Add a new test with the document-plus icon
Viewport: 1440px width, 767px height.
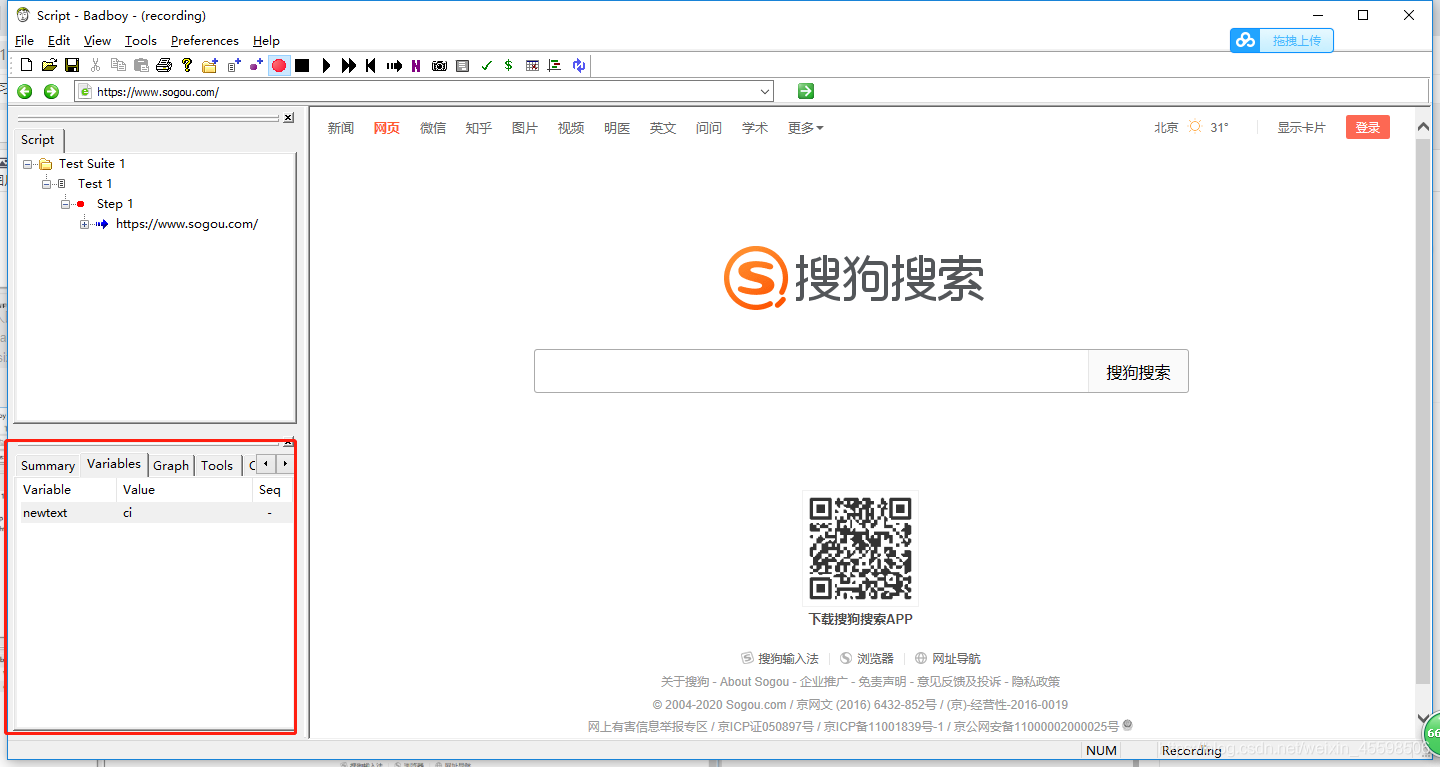point(234,65)
